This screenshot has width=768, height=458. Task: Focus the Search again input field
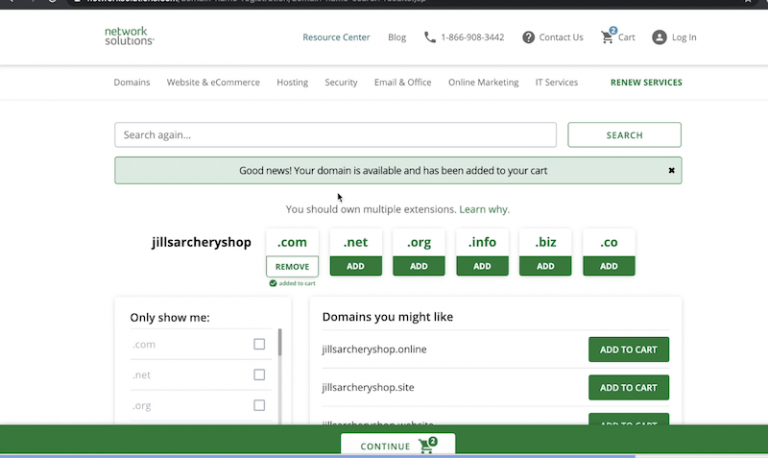(336, 135)
